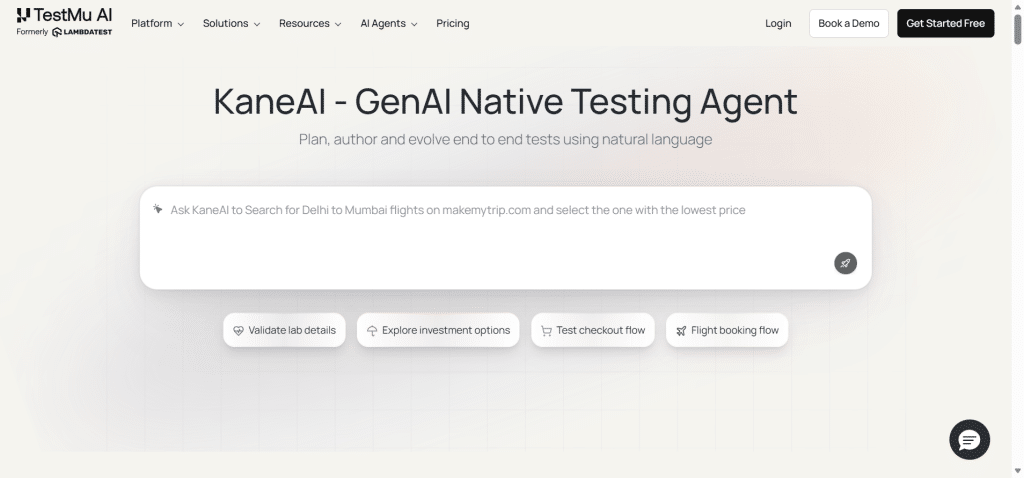Click the Book a Demo button
Image resolution: width=1024 pixels, height=478 pixels.
(848, 24)
